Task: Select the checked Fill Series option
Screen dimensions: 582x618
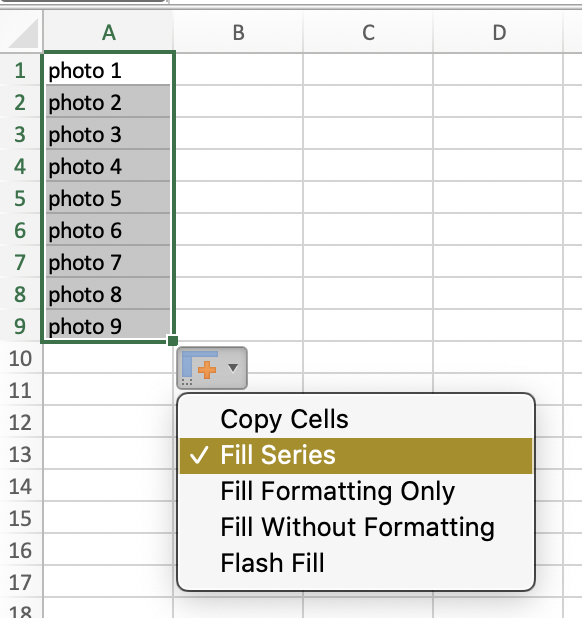Action: pyautogui.click(x=356, y=455)
